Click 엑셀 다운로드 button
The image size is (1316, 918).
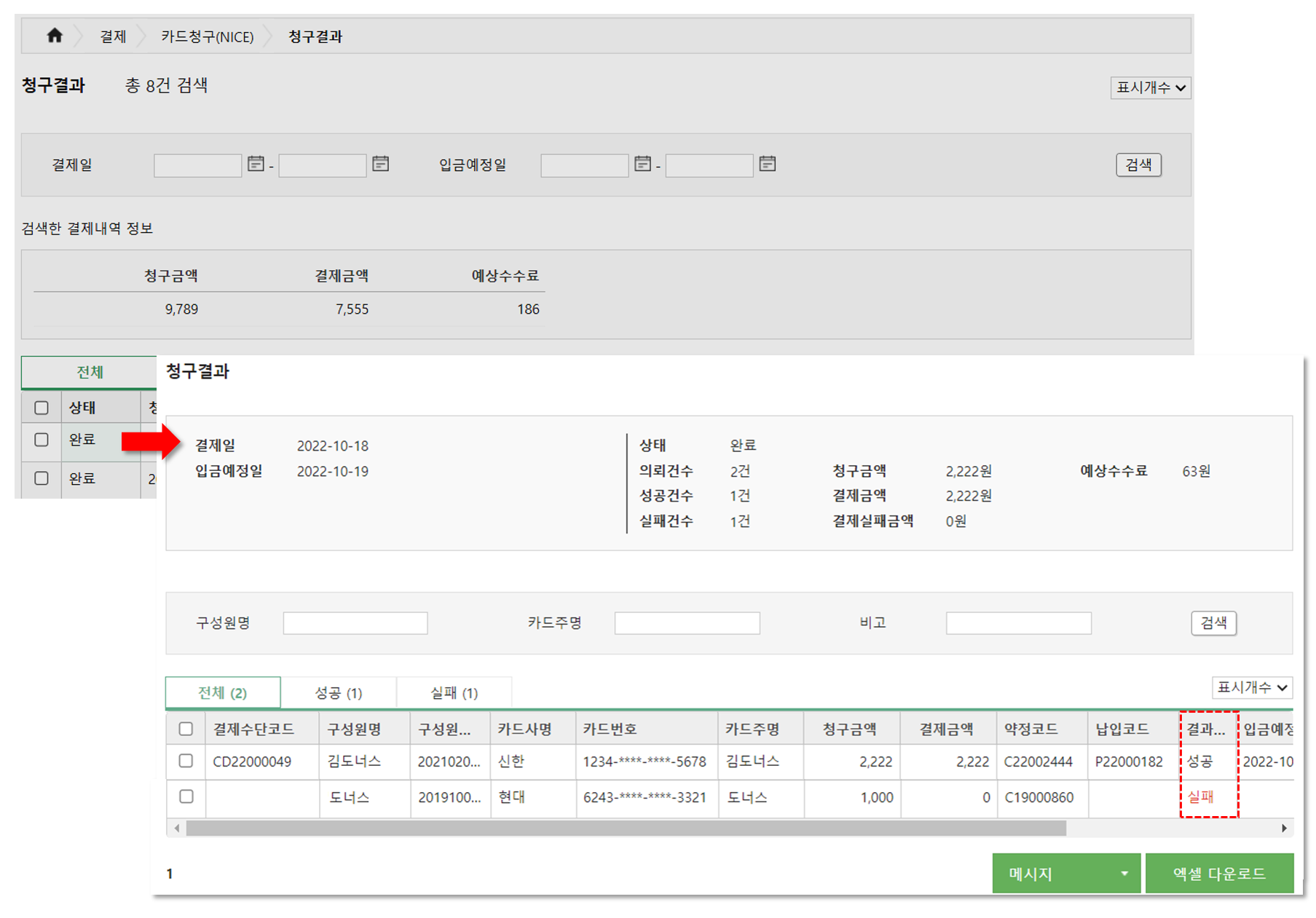tap(1219, 874)
